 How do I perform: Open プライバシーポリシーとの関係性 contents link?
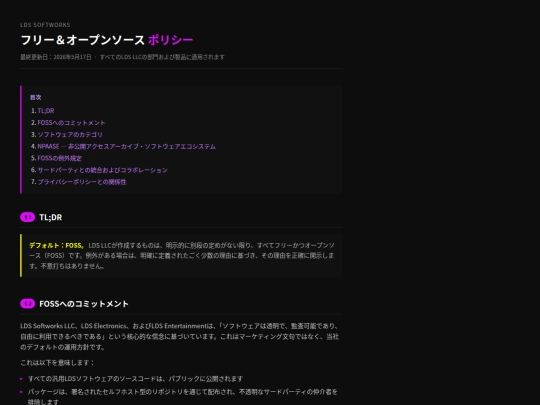coord(82,182)
